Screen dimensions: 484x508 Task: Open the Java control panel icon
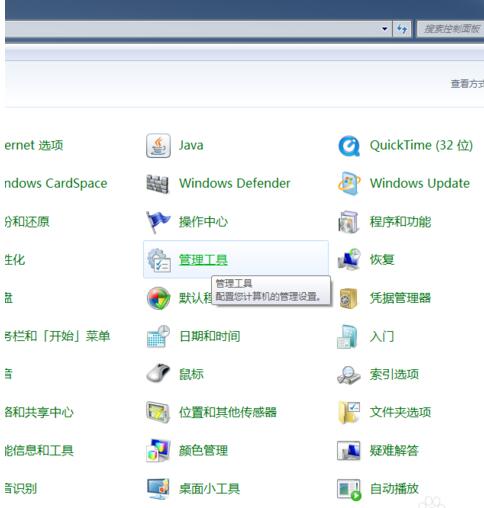(x=158, y=146)
